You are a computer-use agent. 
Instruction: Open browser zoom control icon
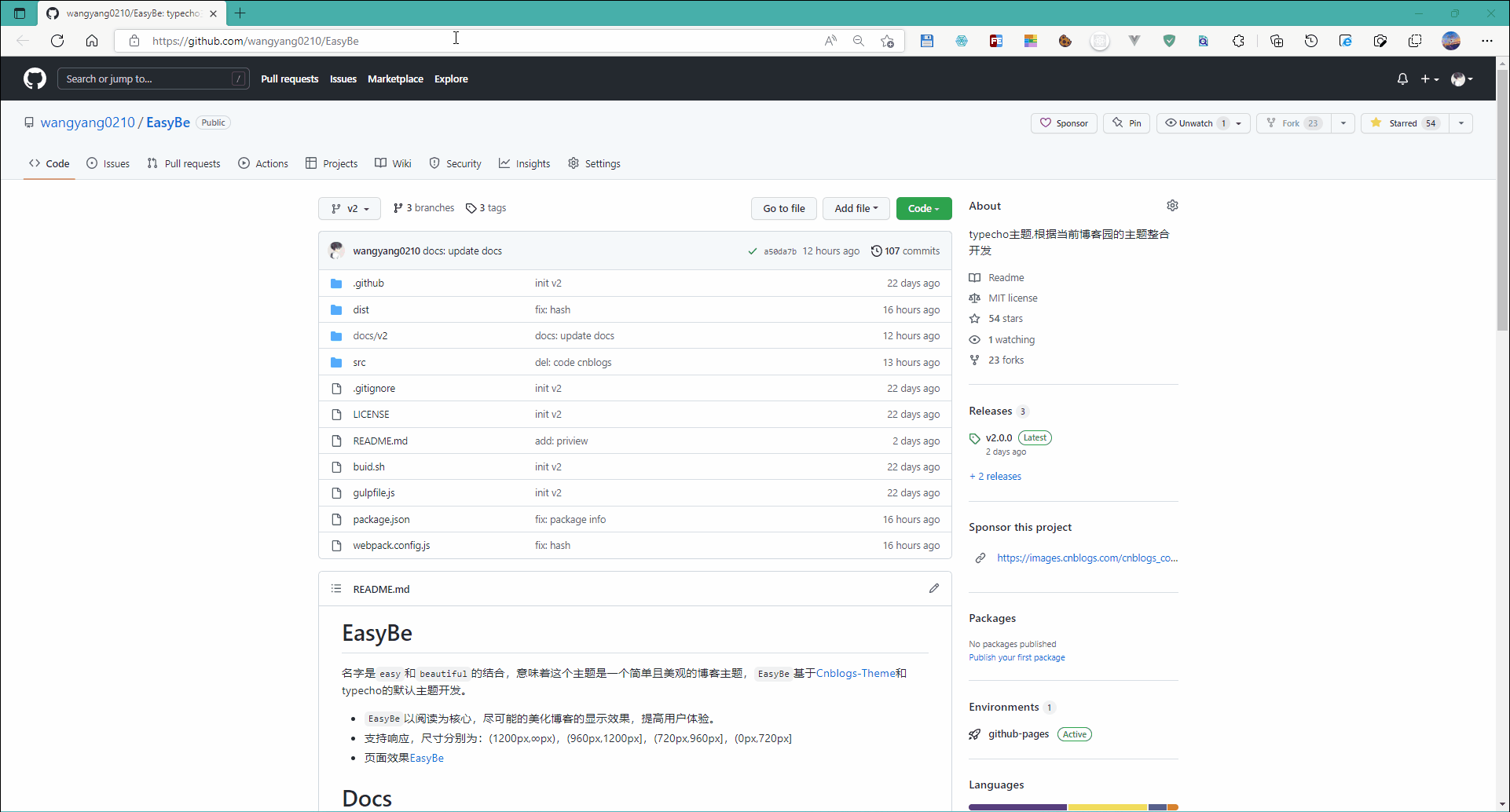(x=859, y=41)
